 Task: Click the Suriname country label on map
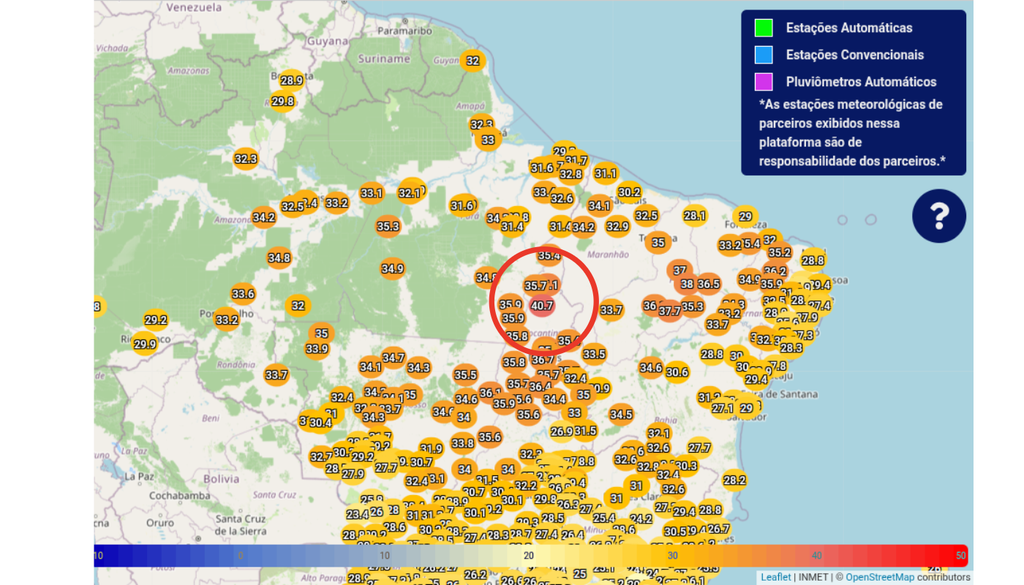(384, 59)
